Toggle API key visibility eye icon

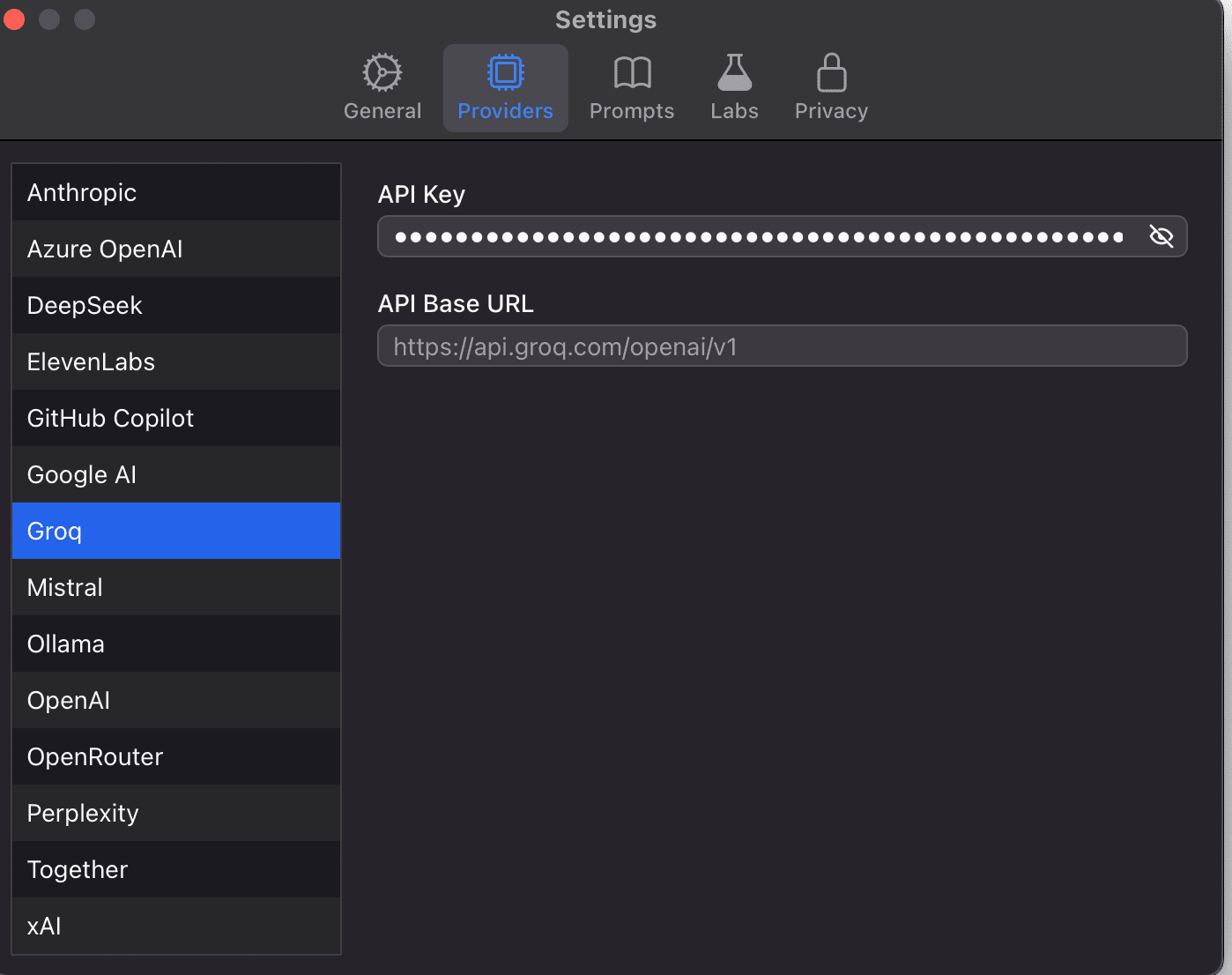[1161, 236]
